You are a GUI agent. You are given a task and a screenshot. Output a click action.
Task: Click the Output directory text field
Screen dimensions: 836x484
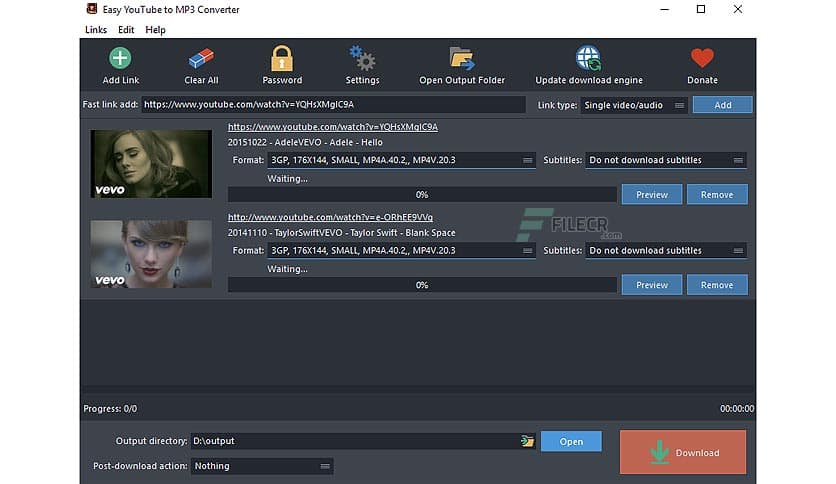(355, 441)
